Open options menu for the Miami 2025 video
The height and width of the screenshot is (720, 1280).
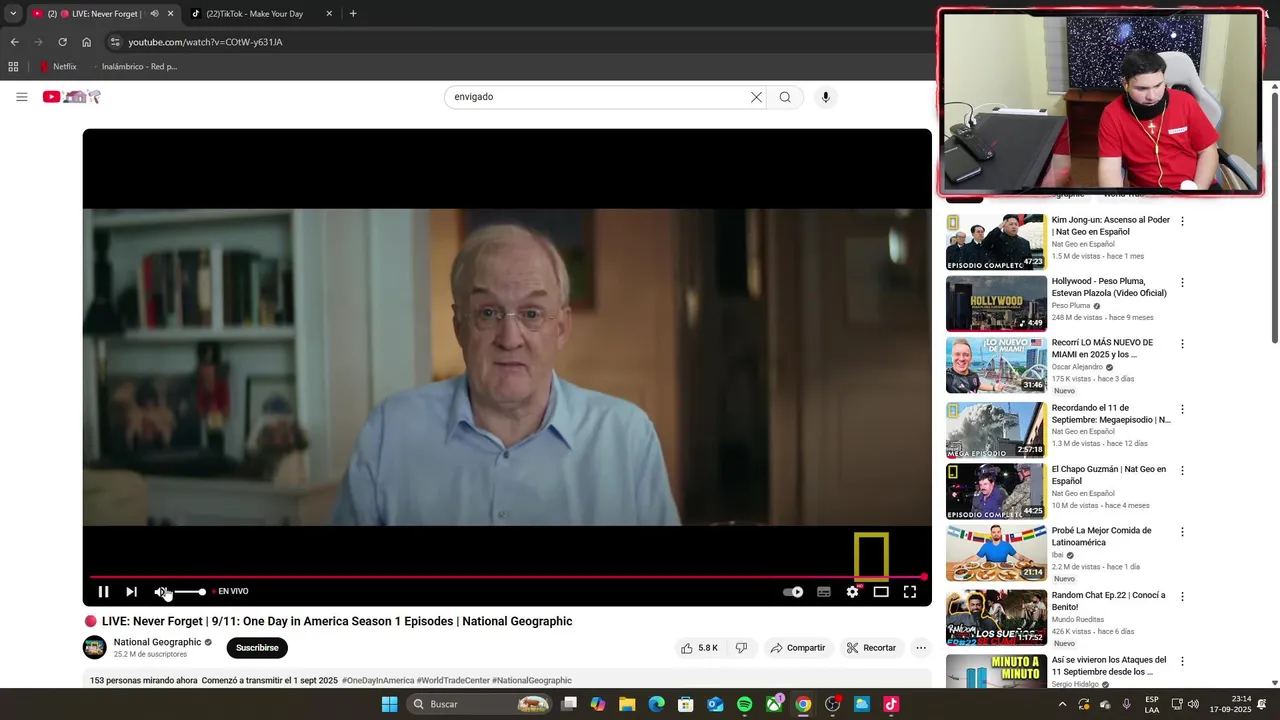click(1182, 344)
